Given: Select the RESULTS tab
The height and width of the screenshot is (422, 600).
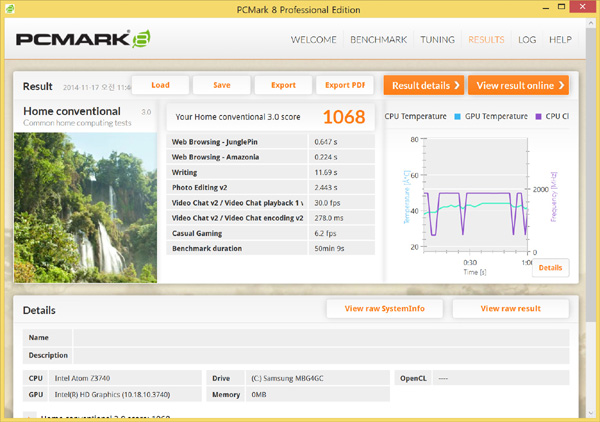Looking at the screenshot, I should click(x=486, y=40).
